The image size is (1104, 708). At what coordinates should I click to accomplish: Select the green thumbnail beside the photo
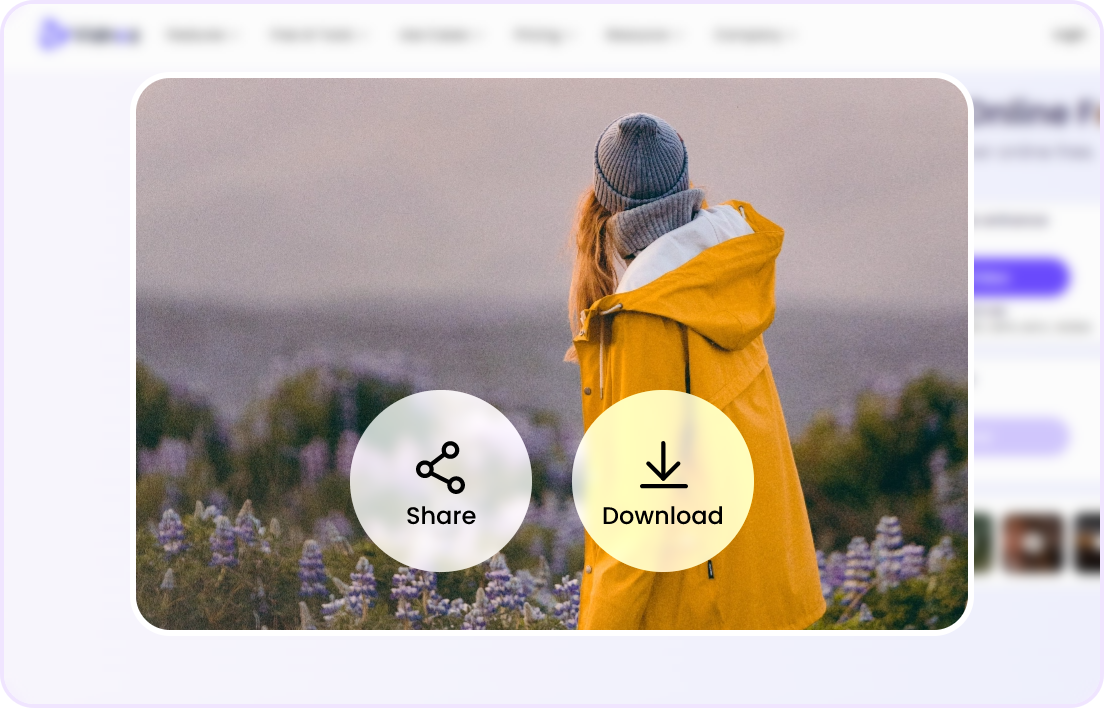pyautogui.click(x=981, y=543)
